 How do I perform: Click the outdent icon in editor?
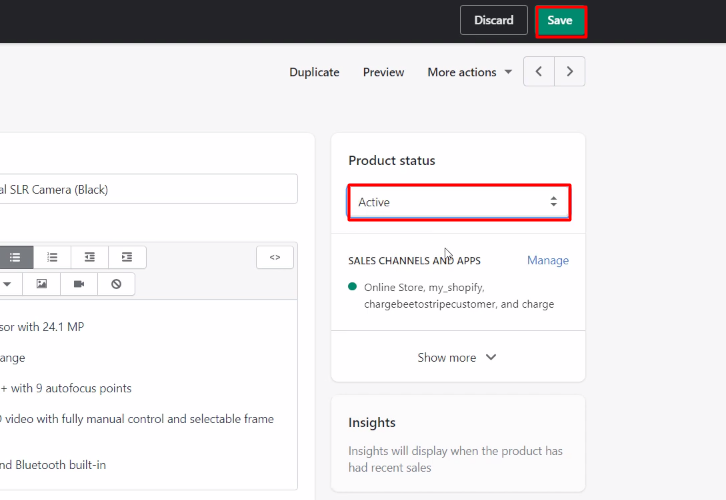pyautogui.click(x=90, y=257)
